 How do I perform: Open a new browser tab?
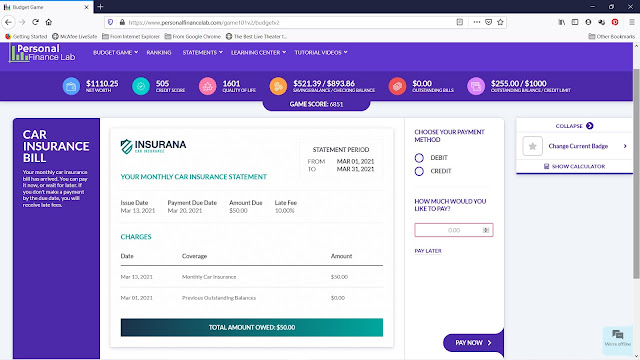[100, 7]
